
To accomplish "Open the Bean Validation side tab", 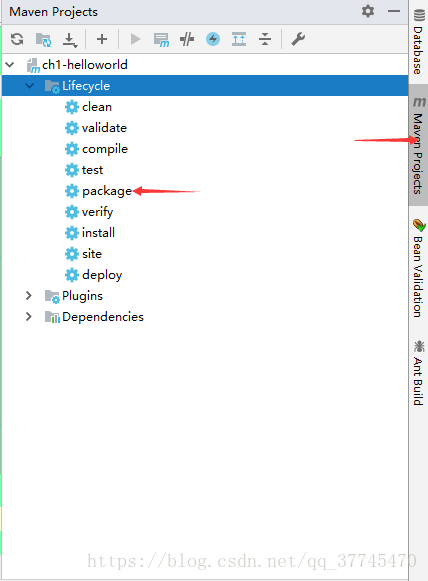I will [x=419, y=268].
